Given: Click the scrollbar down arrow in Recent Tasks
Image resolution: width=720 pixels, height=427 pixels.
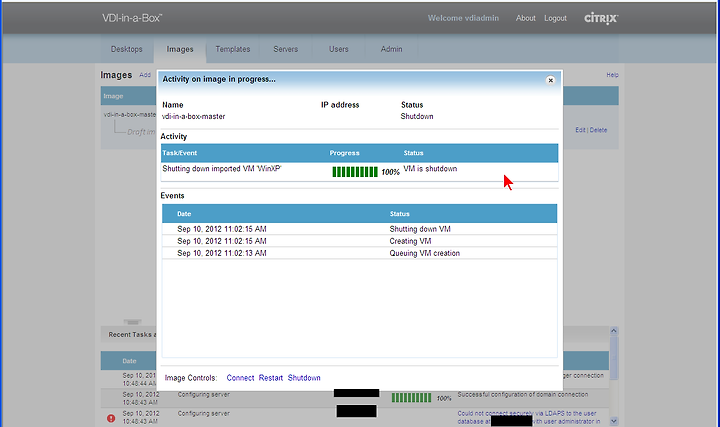Looking at the screenshot, I should pos(614,421).
